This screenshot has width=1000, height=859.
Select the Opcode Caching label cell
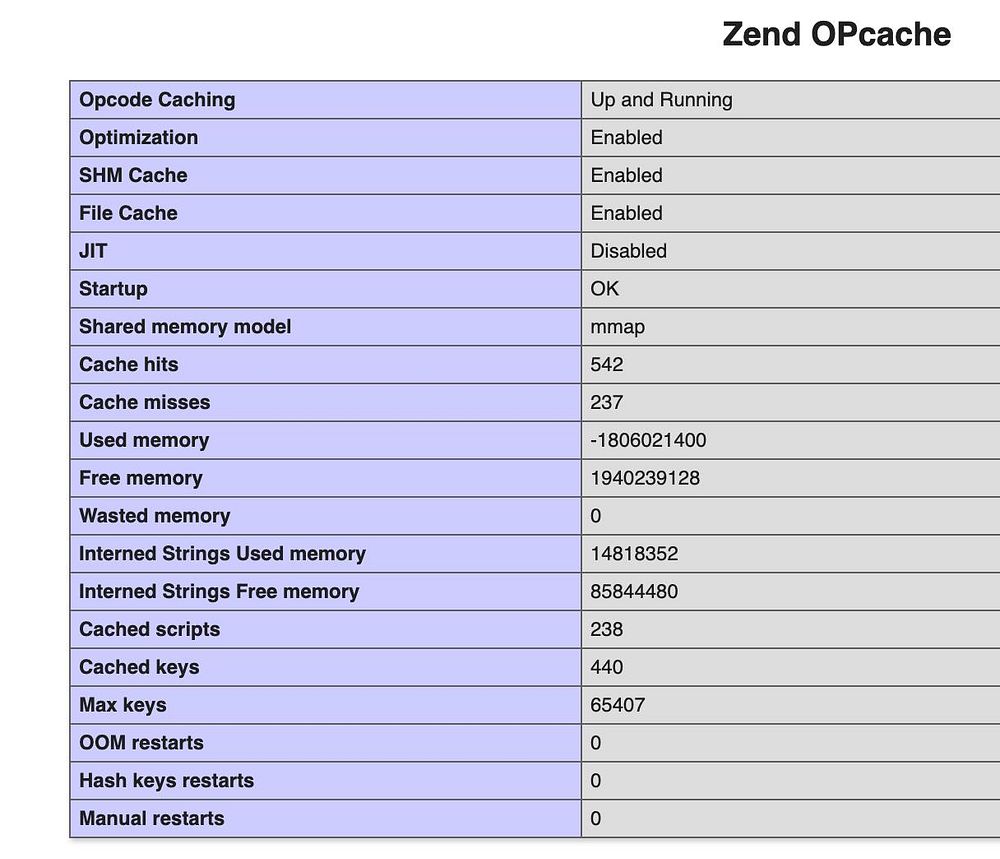pyautogui.click(x=326, y=99)
